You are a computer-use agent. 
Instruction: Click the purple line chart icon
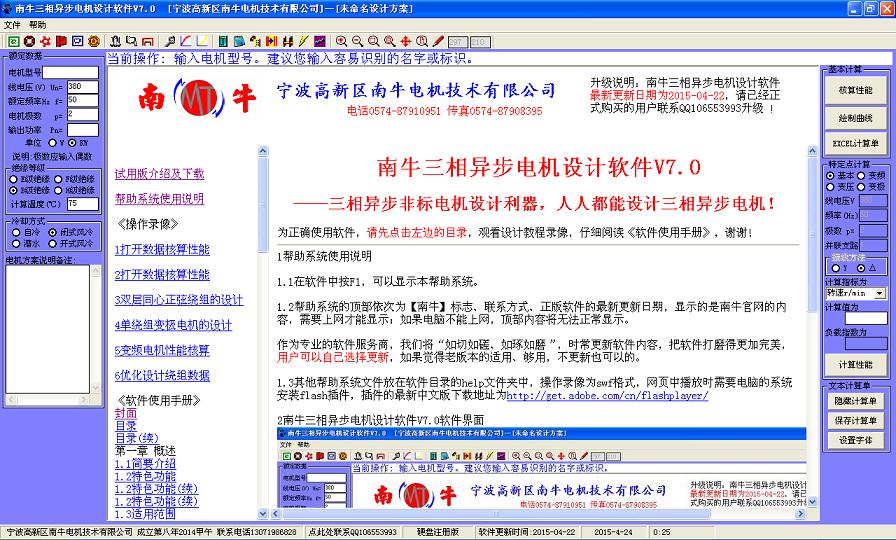coord(319,41)
